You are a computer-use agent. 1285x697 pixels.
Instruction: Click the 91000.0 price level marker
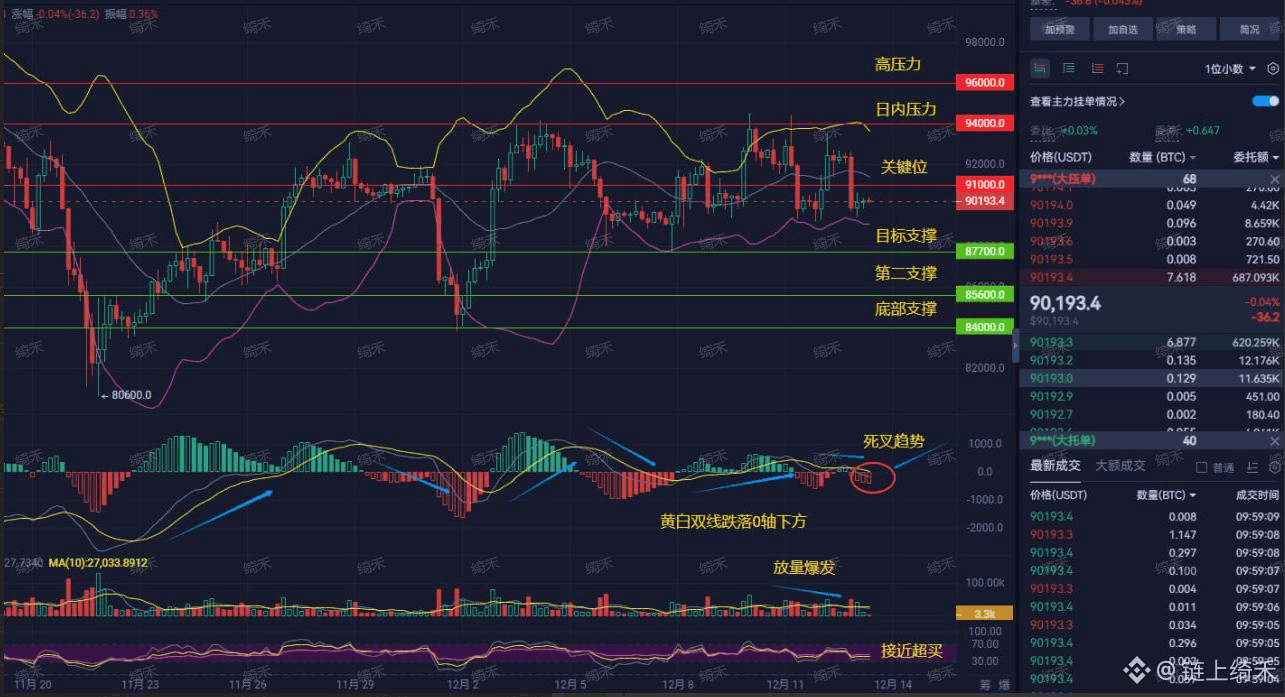985,185
